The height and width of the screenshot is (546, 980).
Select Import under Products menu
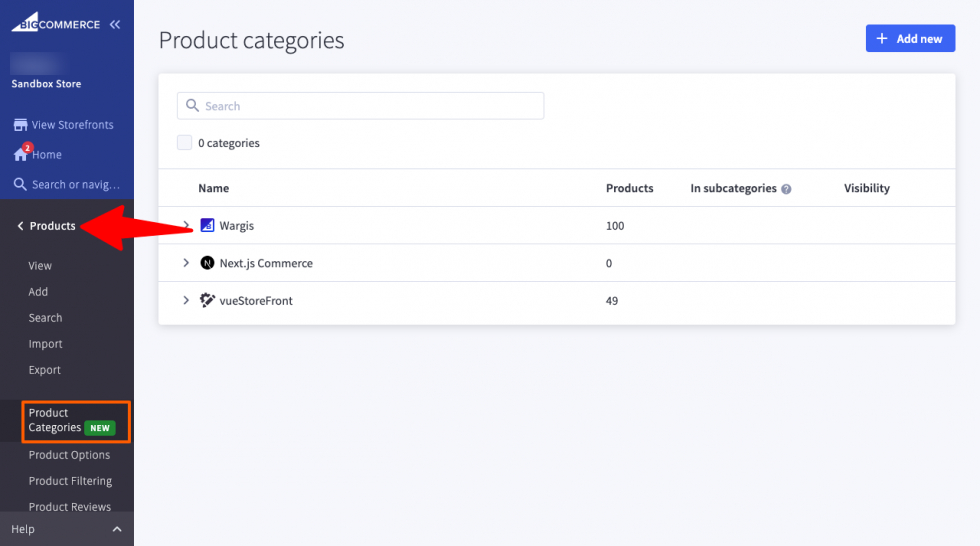45,344
